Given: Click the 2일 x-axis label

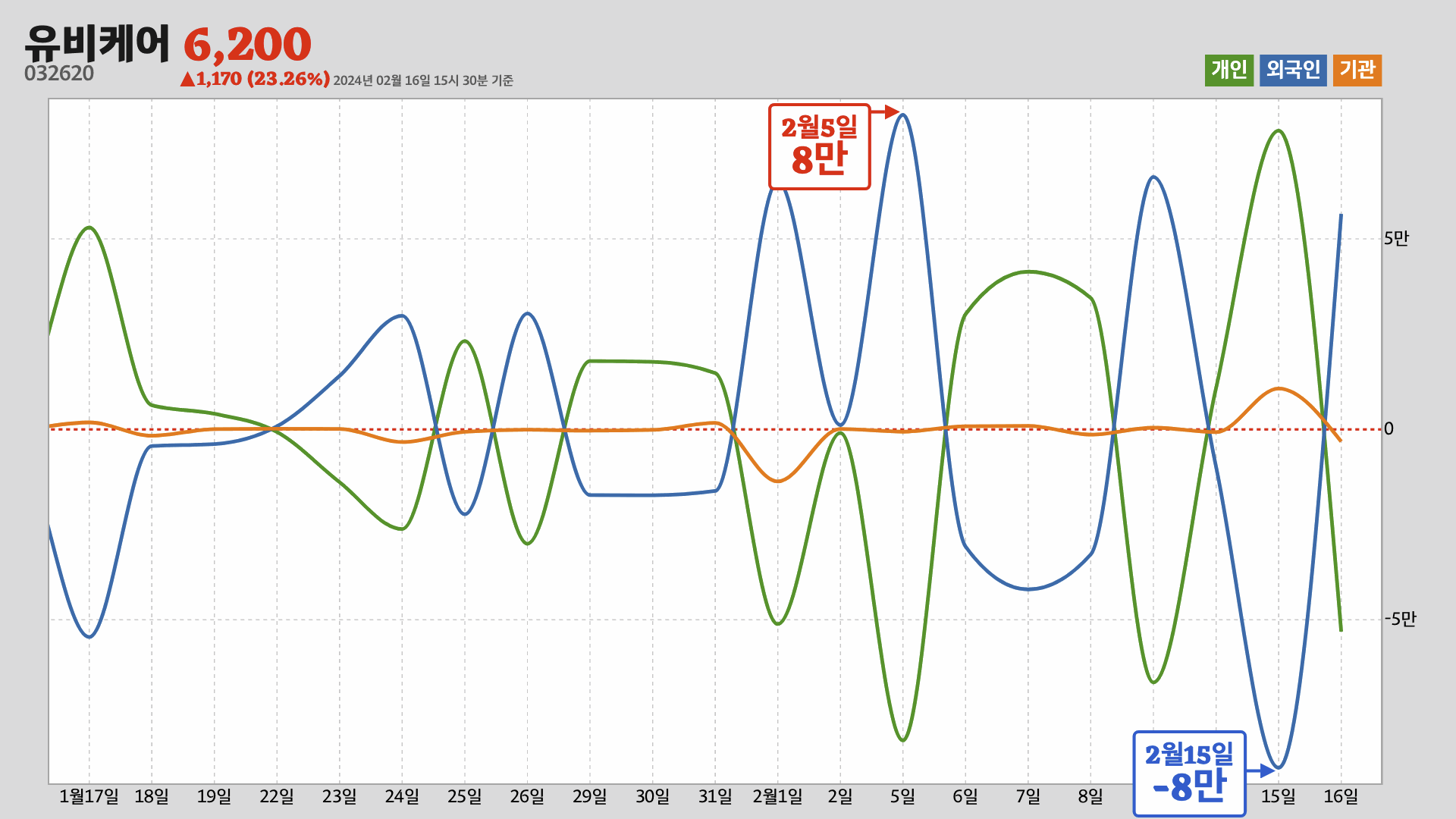Looking at the screenshot, I should [x=840, y=796].
